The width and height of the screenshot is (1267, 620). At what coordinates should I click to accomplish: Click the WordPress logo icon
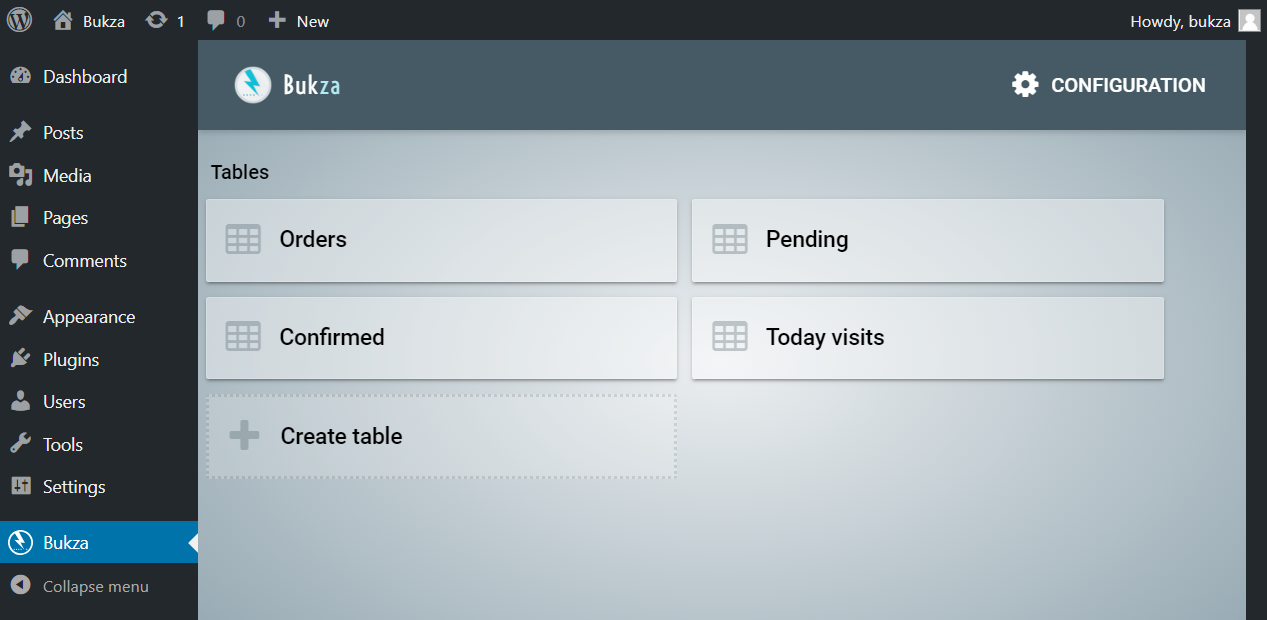(x=20, y=20)
